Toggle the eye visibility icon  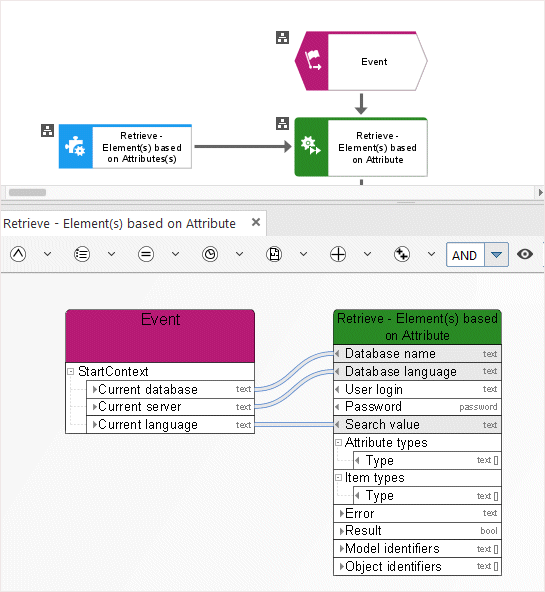(525, 254)
